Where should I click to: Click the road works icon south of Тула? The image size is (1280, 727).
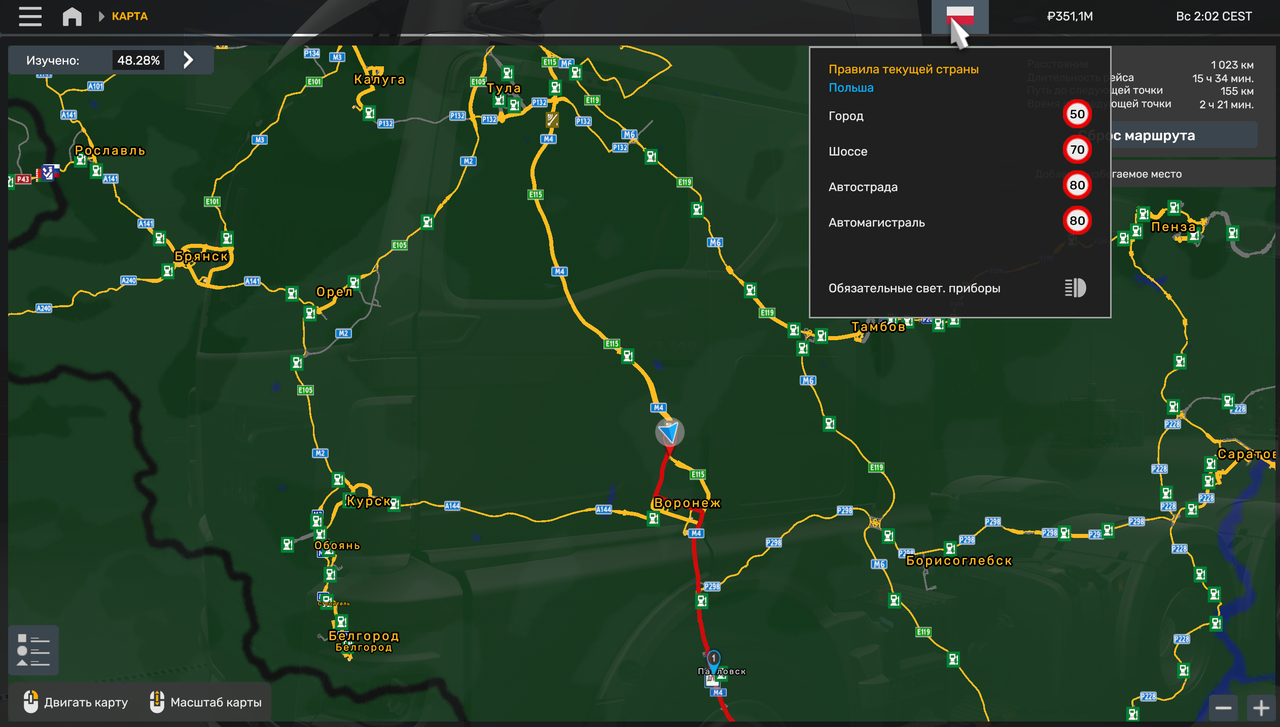[552, 119]
